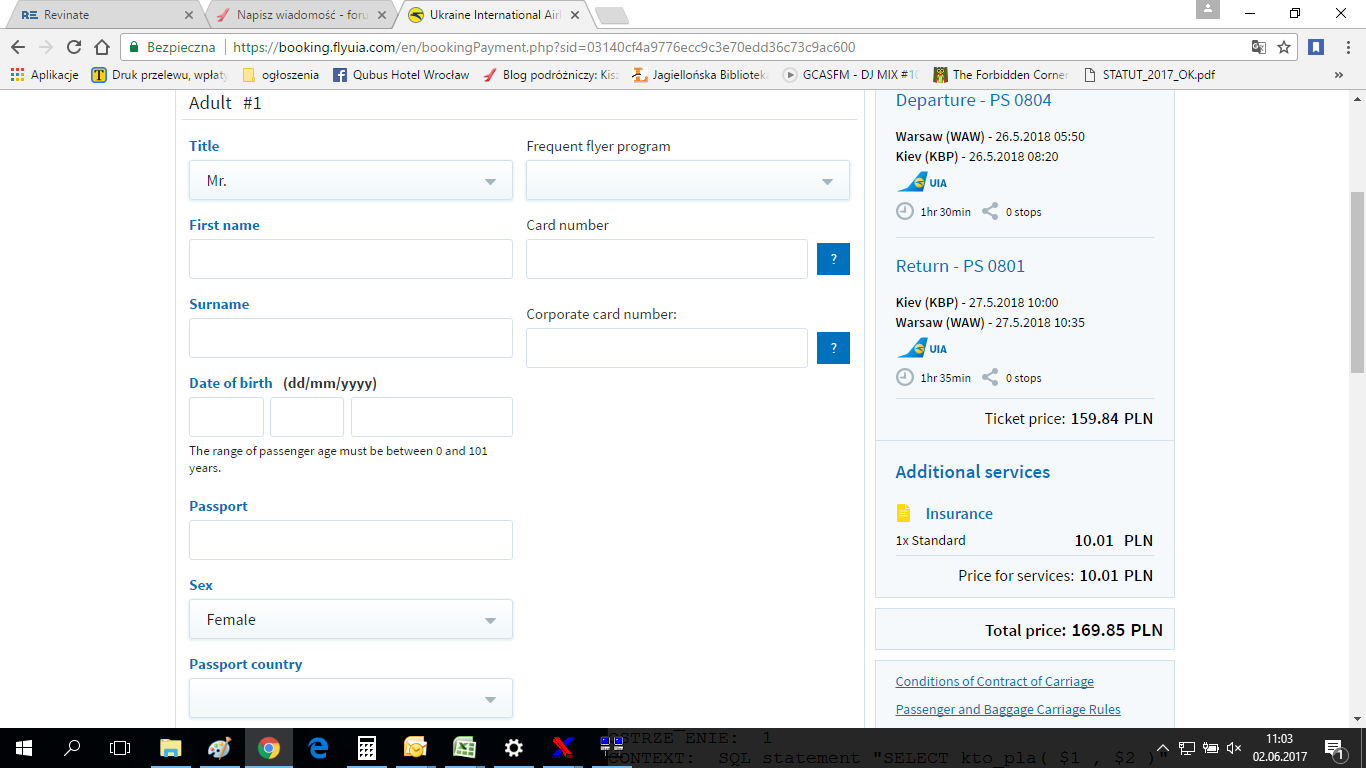Screen dimensions: 1366x768
Task: Click the Departure - PS 0804 heading
Action: click(973, 100)
